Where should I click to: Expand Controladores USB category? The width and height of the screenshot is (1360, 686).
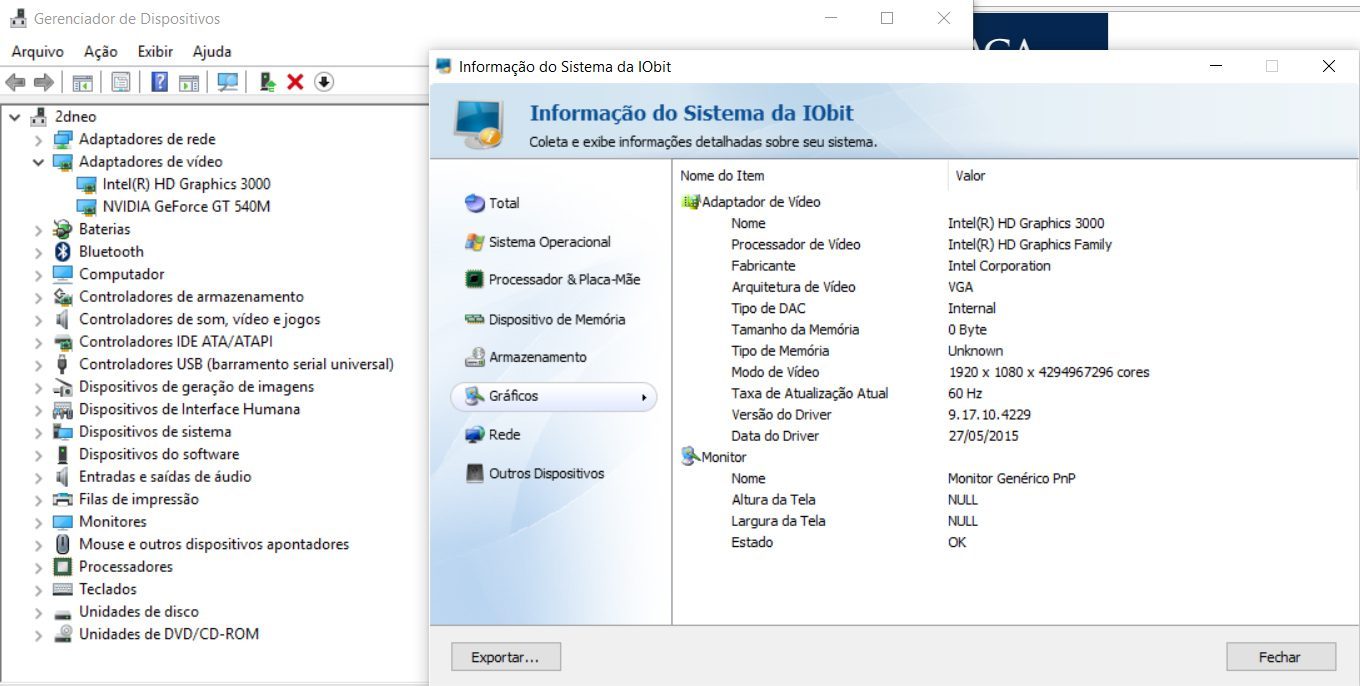click(x=39, y=365)
